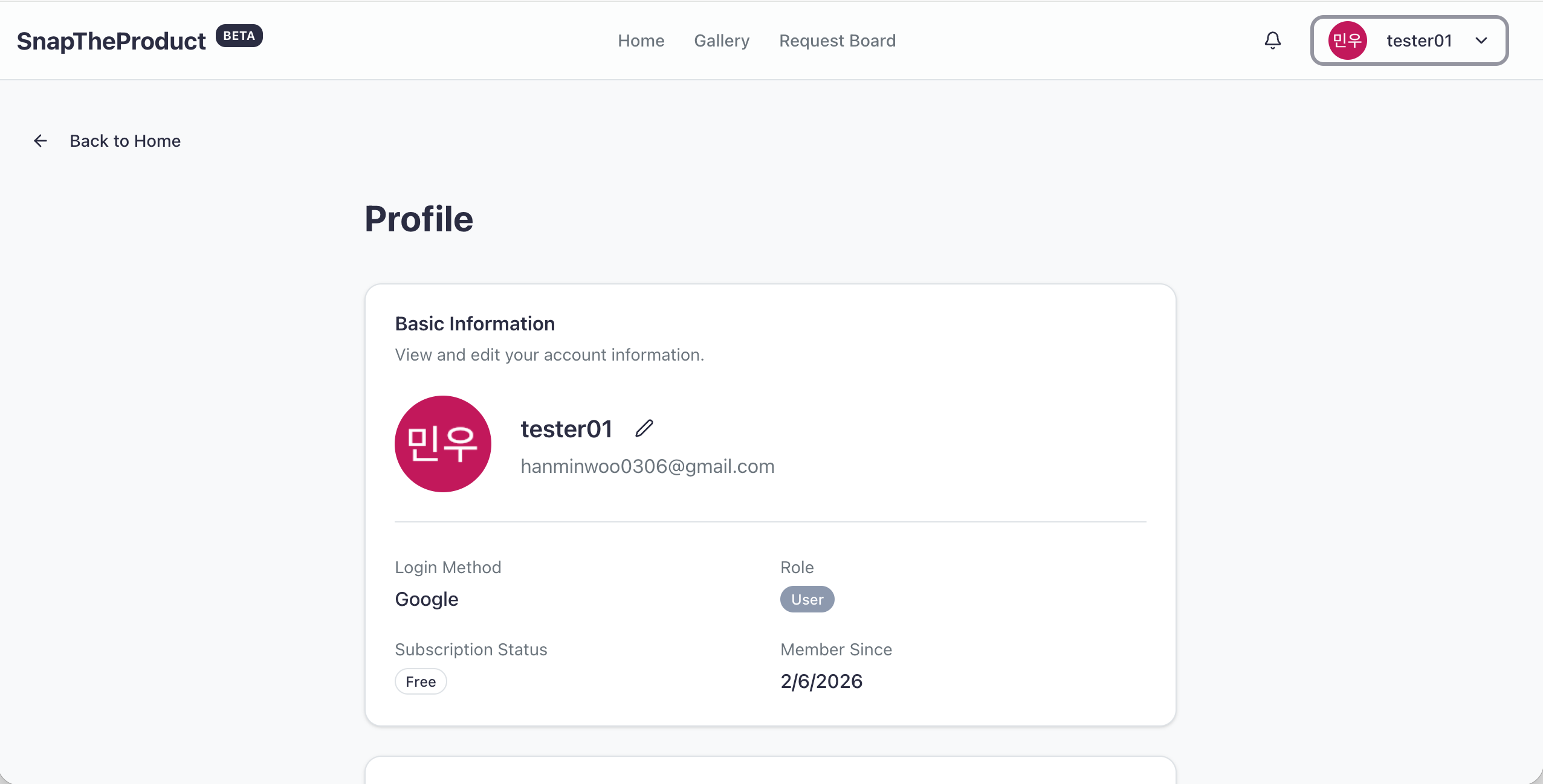Click the small avatar in the header

1347,40
